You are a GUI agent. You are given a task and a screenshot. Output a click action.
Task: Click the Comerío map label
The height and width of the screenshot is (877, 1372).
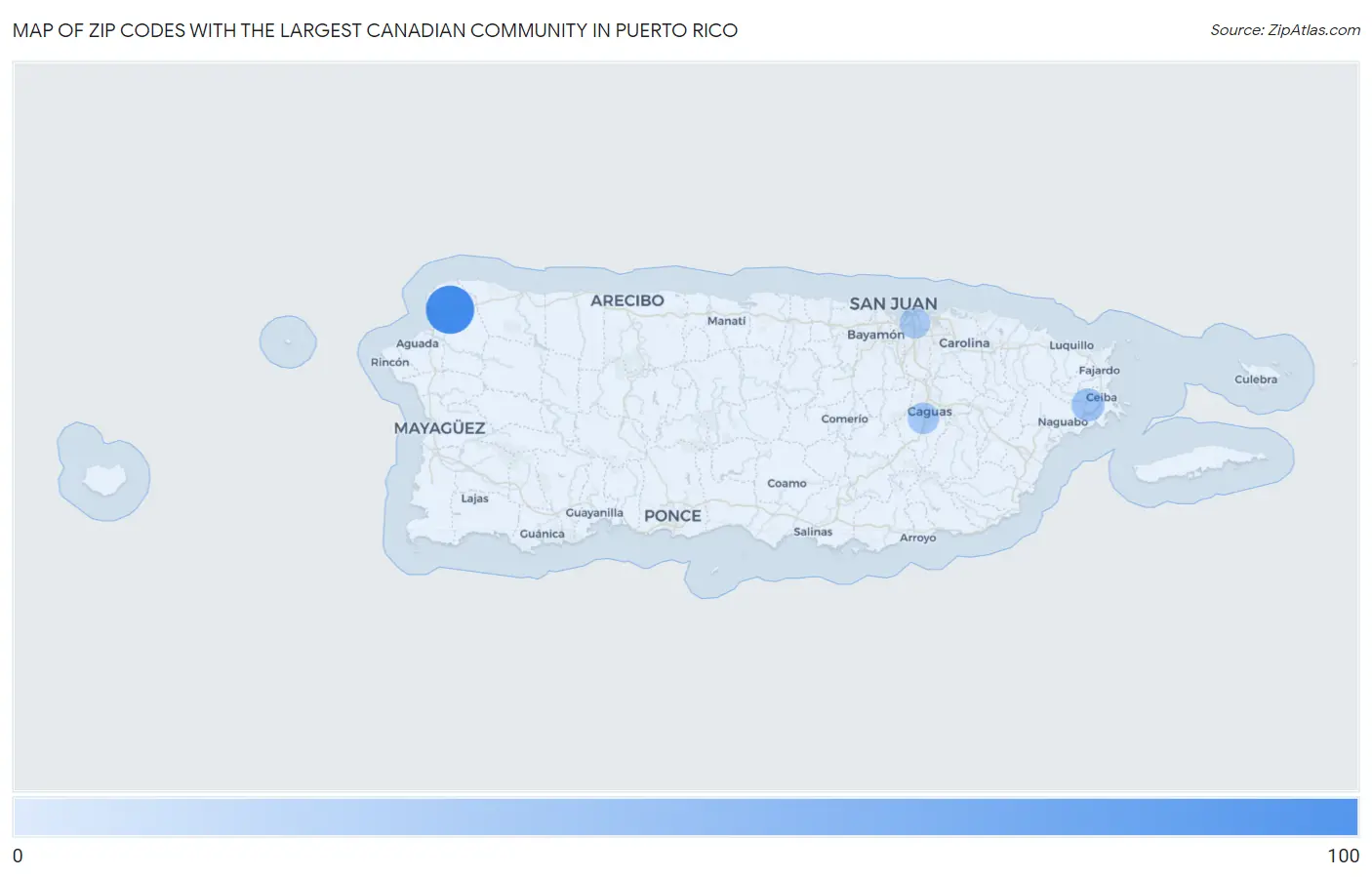[844, 419]
